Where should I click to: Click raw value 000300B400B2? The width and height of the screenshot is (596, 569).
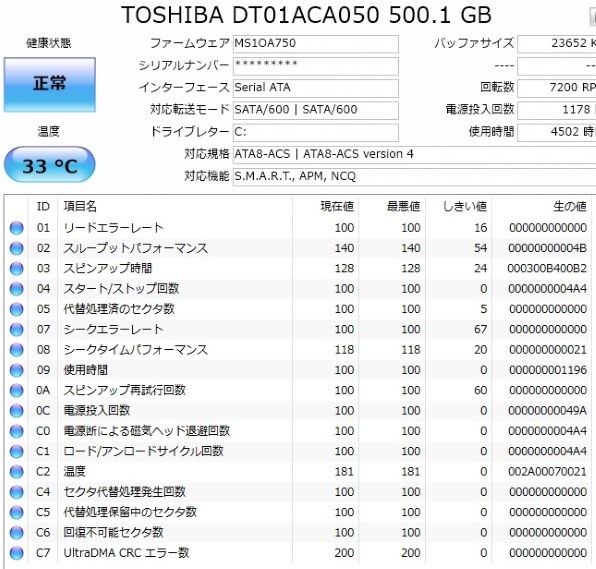(547, 269)
